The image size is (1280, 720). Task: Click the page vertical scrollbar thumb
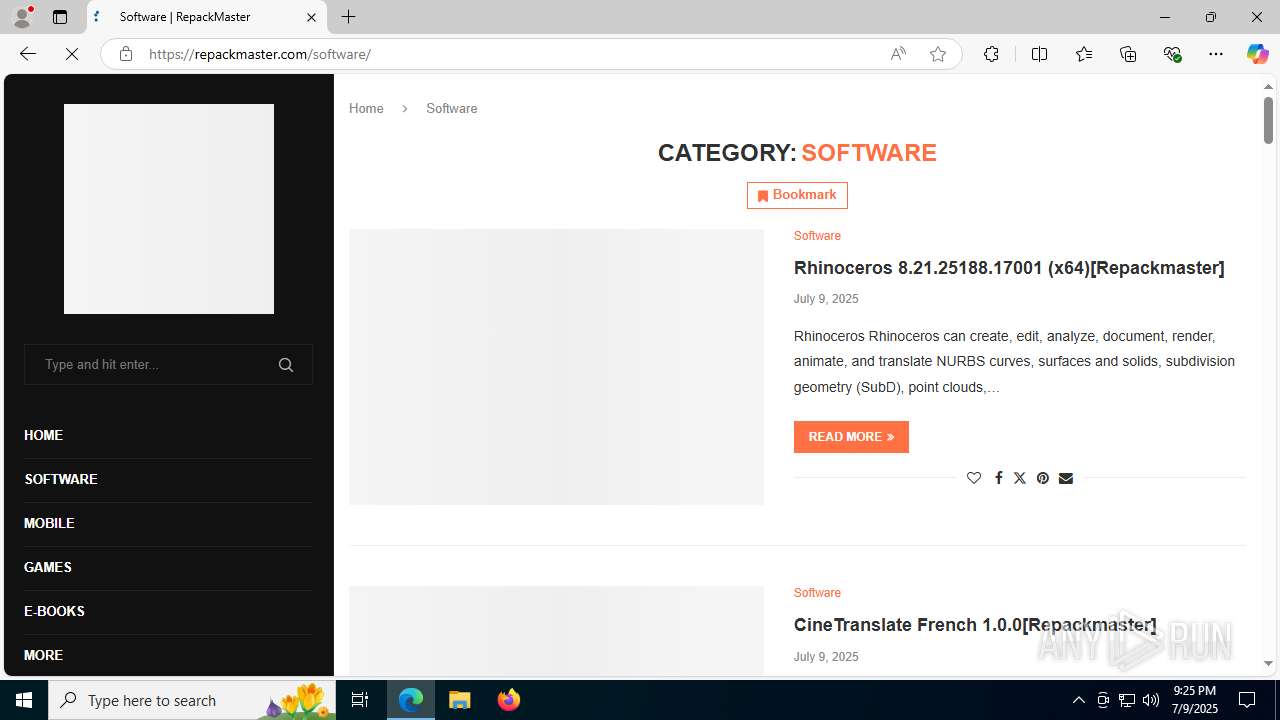click(x=1268, y=120)
